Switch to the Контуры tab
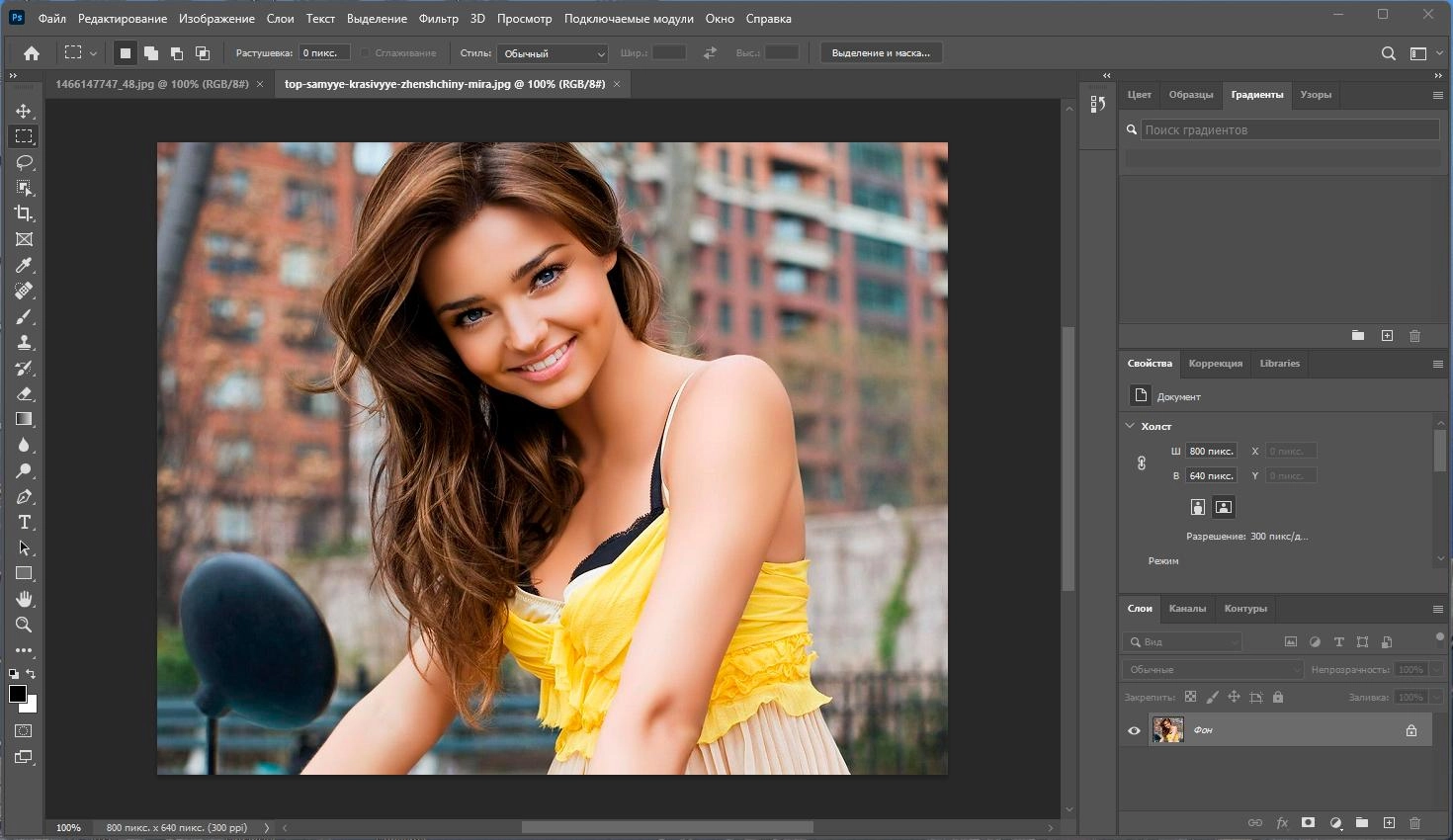This screenshot has width=1453, height=840. click(1245, 608)
